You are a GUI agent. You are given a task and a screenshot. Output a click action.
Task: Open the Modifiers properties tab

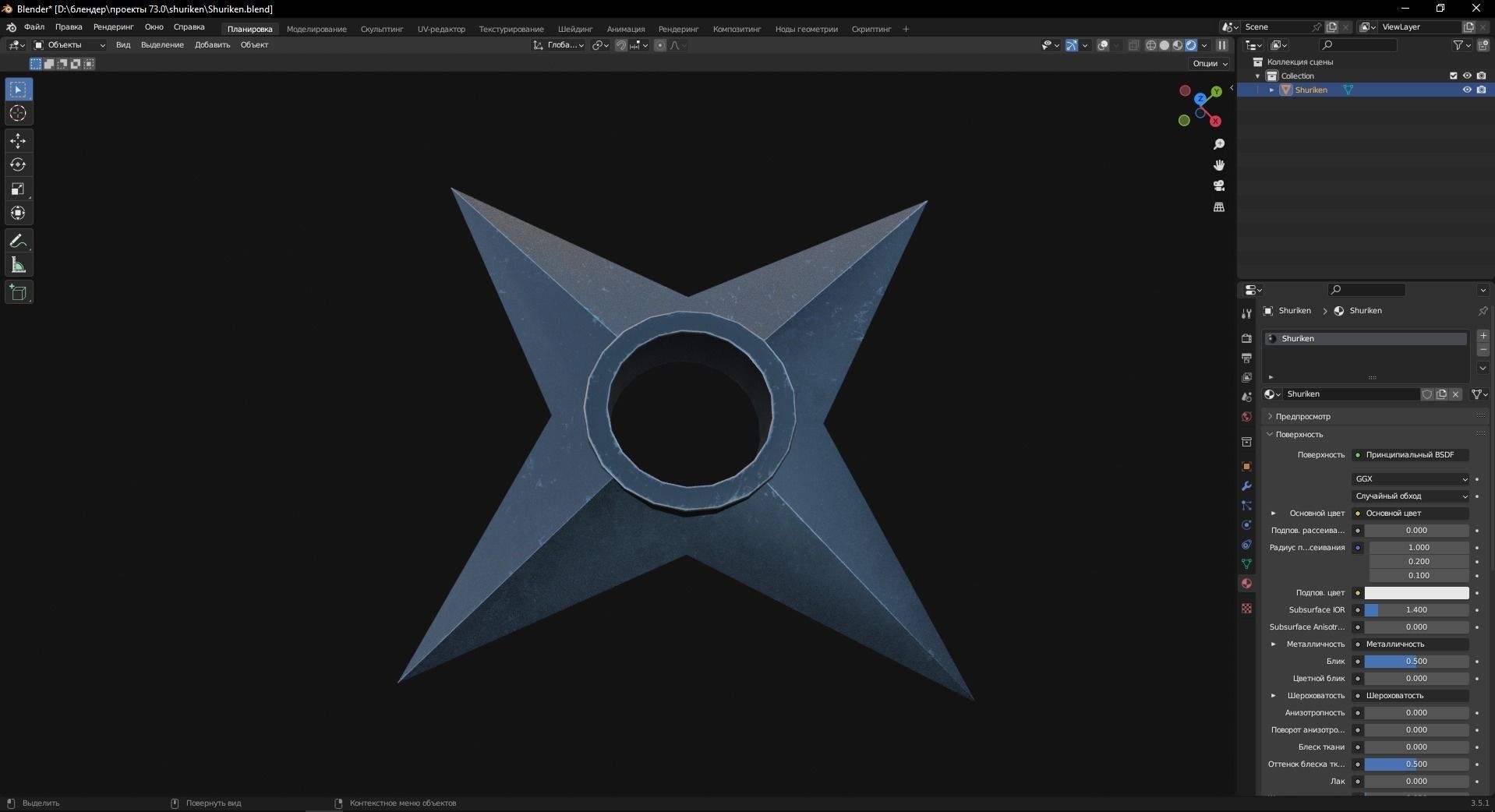point(1246,486)
